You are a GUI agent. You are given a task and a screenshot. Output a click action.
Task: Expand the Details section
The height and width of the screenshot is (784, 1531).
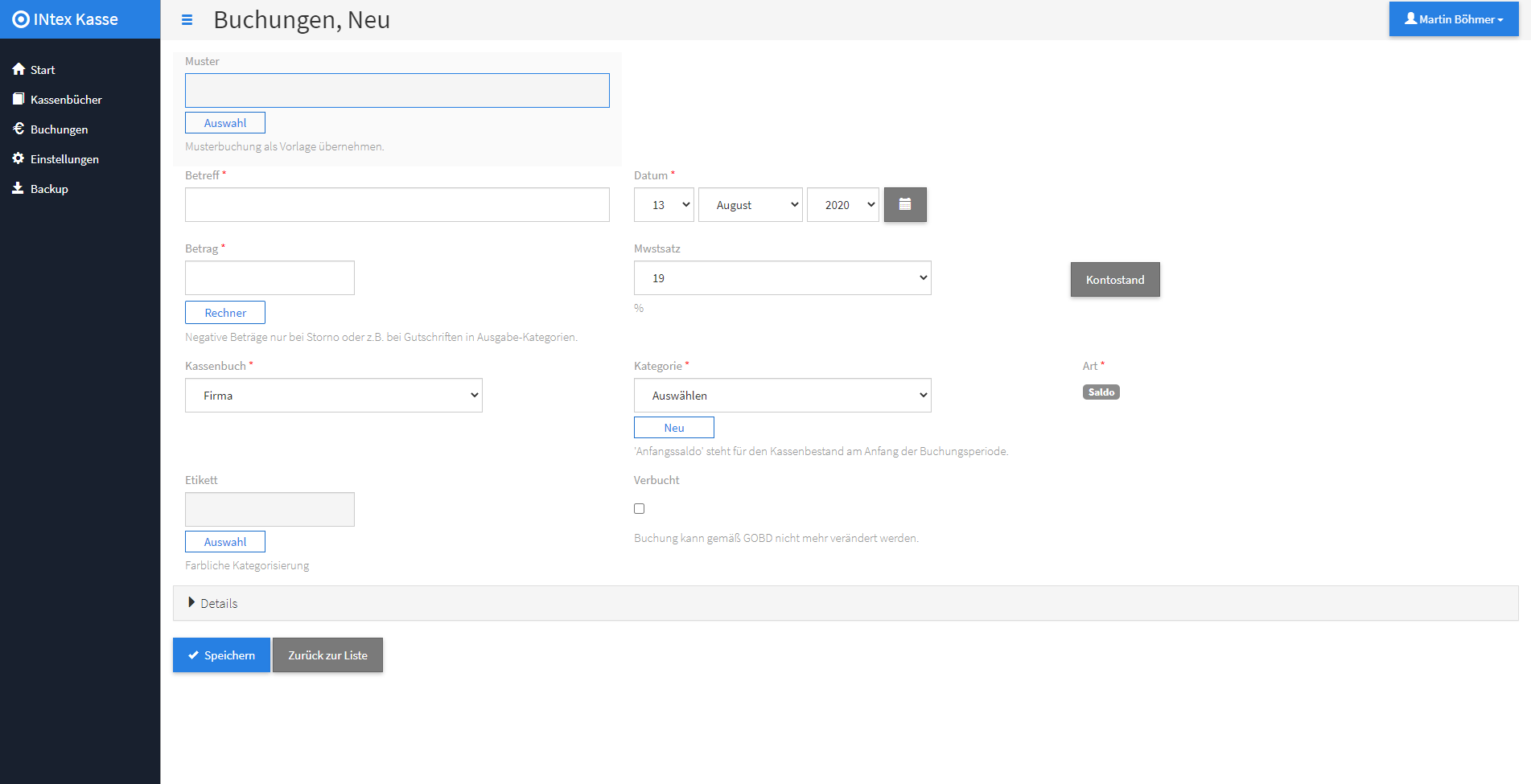click(x=846, y=603)
